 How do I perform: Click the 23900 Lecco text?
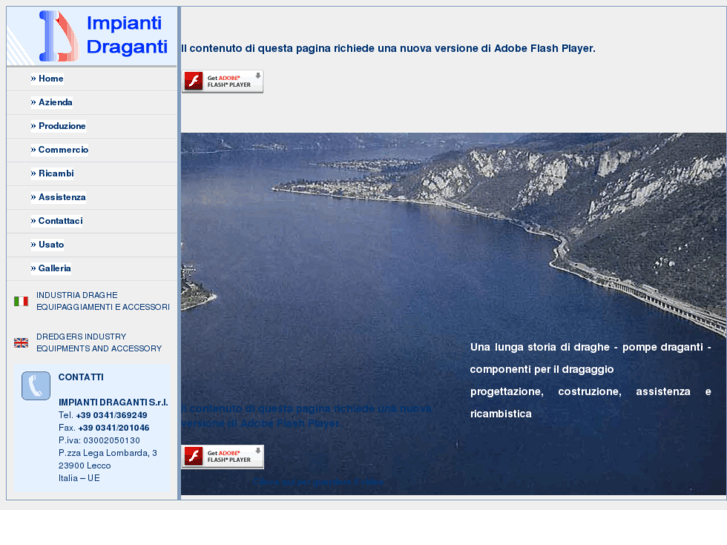pos(84,465)
